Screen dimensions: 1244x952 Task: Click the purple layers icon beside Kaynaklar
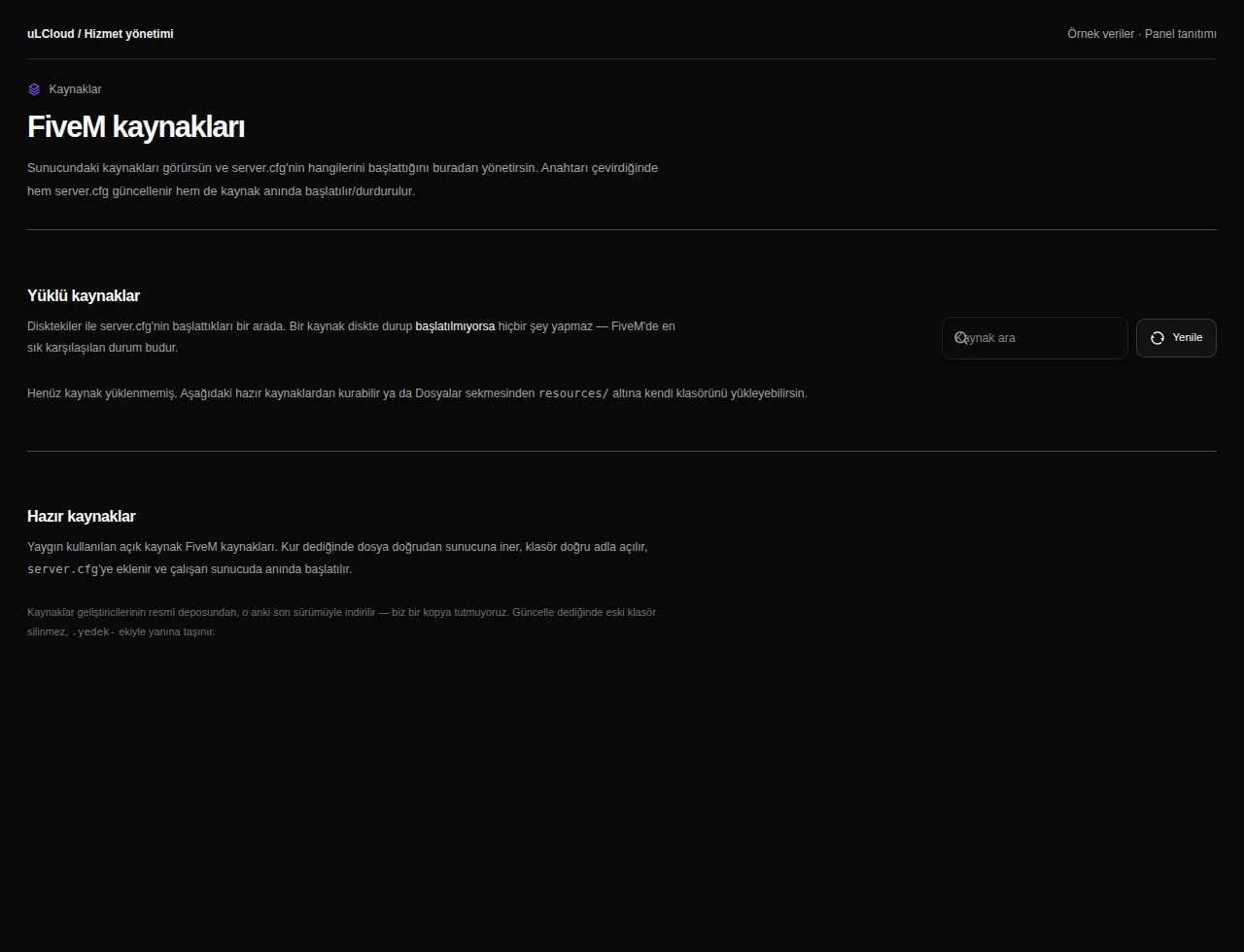point(34,89)
